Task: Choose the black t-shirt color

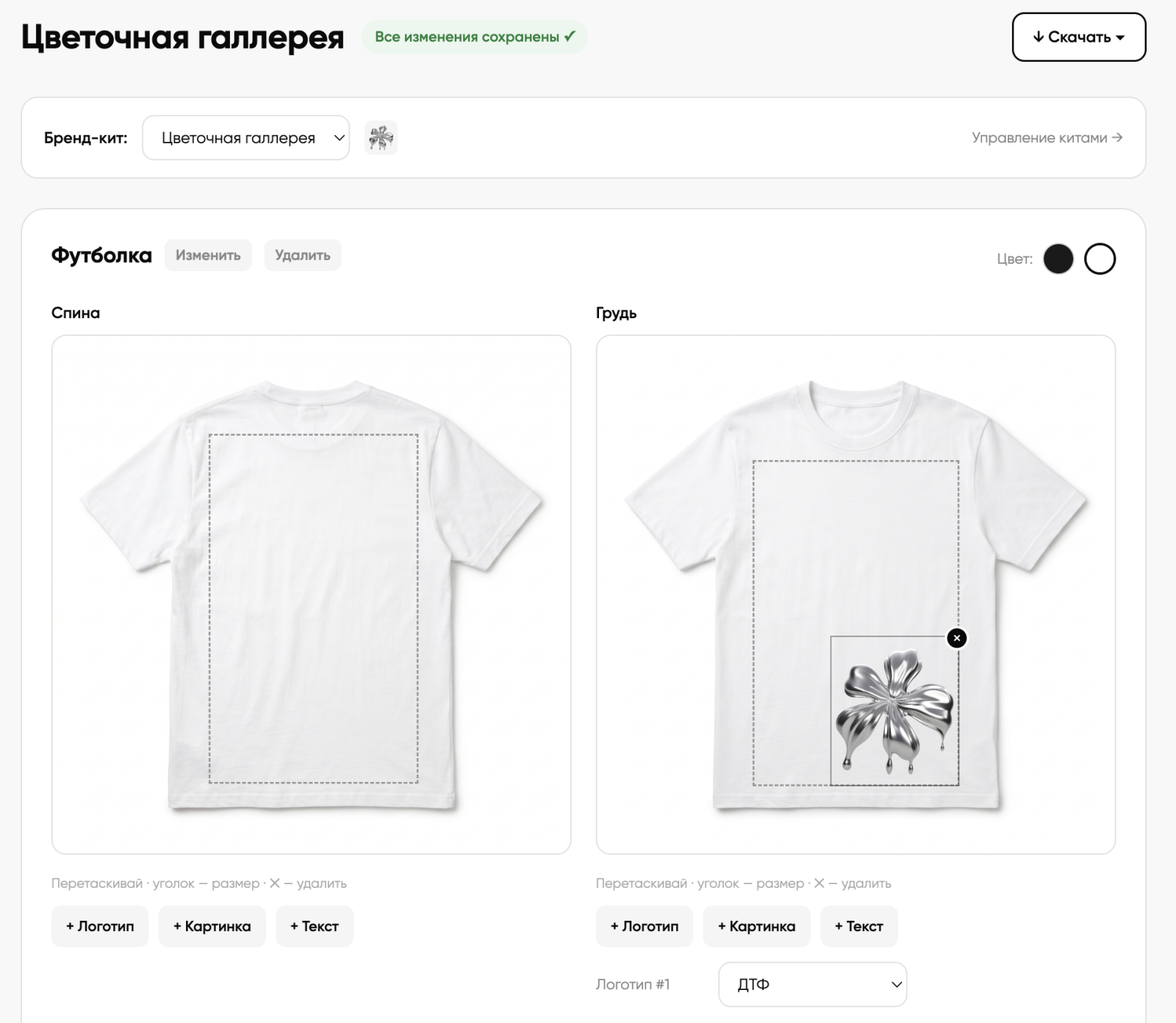Action: [x=1058, y=259]
